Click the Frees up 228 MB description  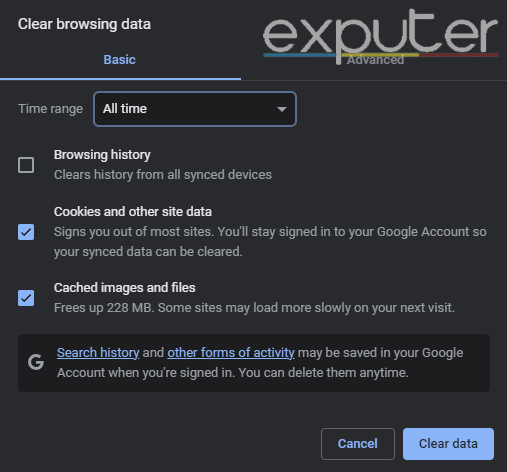[254, 308]
